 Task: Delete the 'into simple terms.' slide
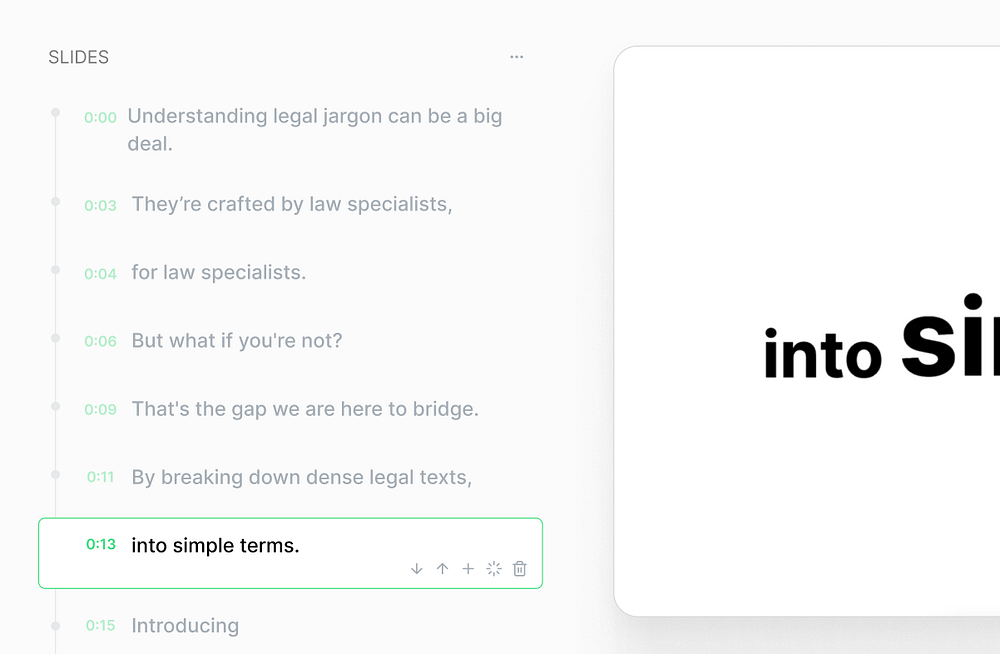(520, 569)
